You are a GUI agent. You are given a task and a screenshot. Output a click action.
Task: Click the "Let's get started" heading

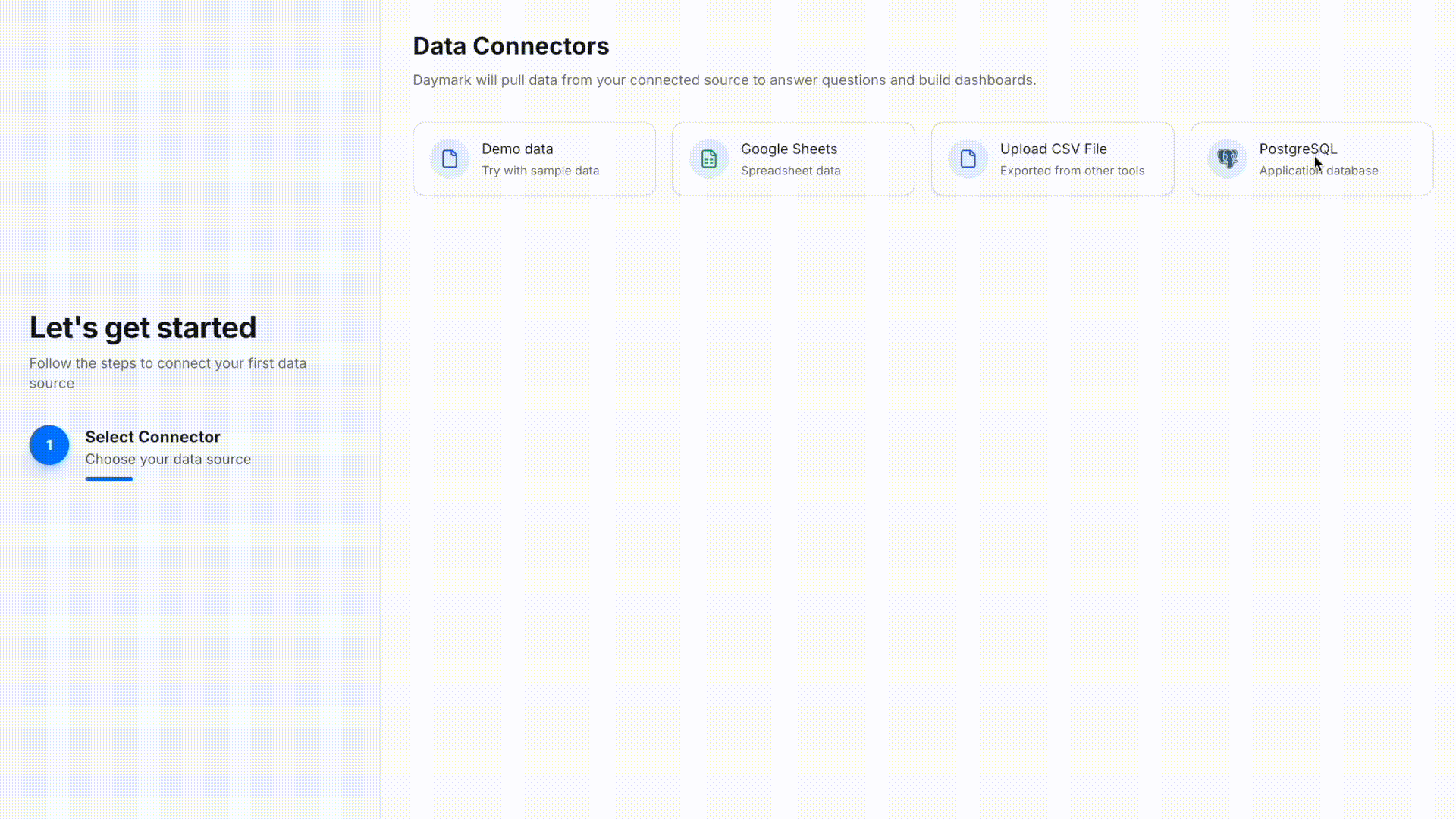point(143,327)
